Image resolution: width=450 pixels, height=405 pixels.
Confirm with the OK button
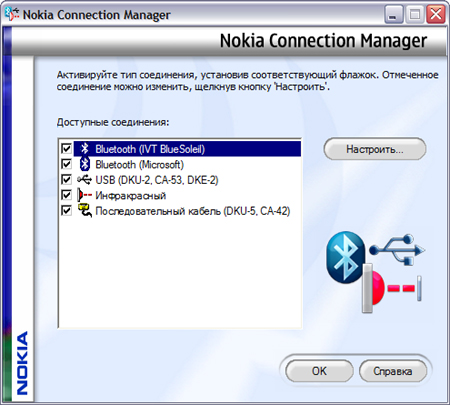point(319,371)
